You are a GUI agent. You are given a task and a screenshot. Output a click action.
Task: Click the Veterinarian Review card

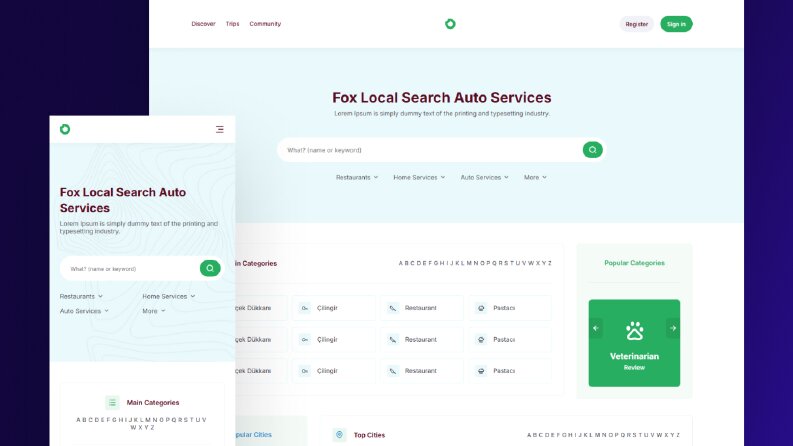(634, 343)
